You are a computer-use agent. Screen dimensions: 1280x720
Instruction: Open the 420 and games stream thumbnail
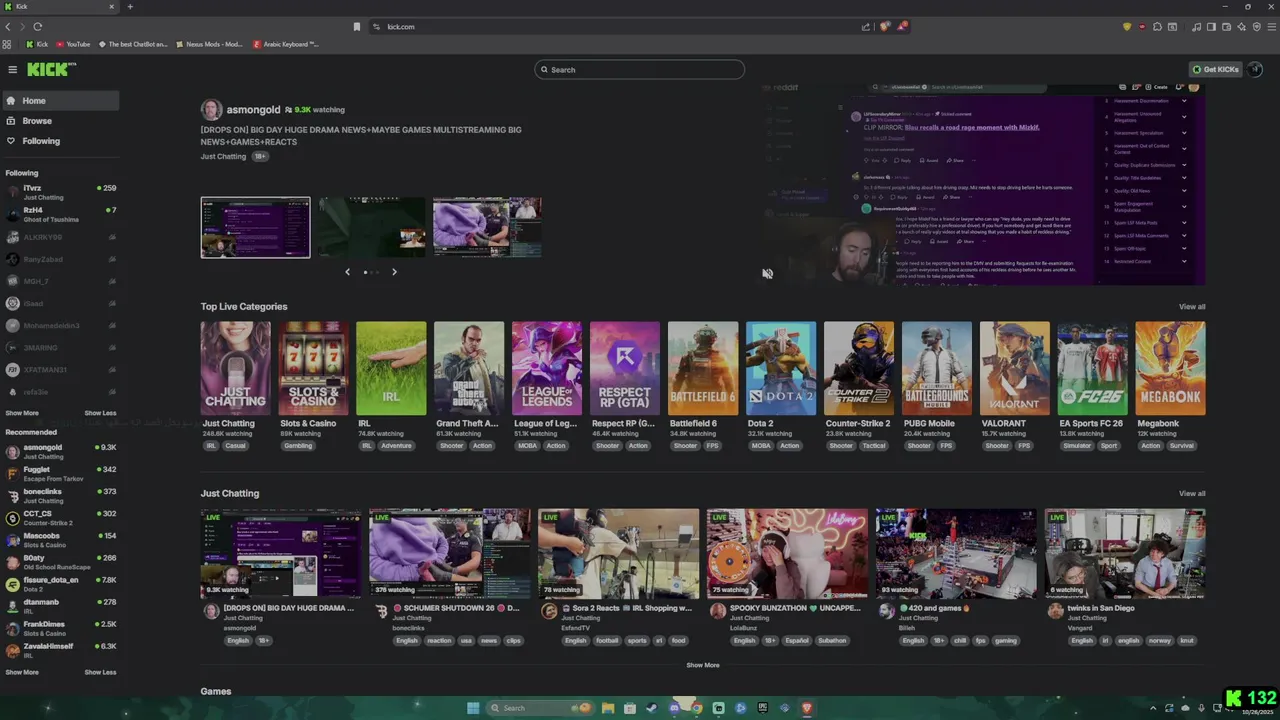coord(956,554)
